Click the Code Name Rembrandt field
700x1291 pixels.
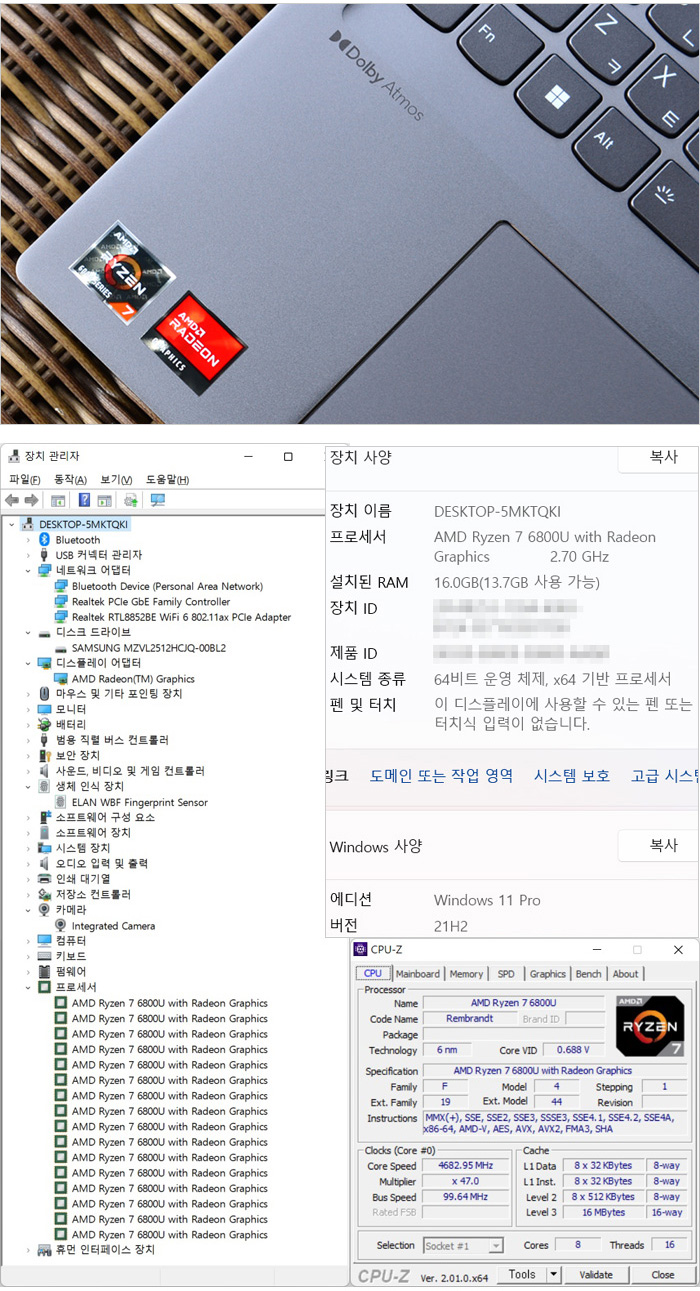pos(469,1019)
